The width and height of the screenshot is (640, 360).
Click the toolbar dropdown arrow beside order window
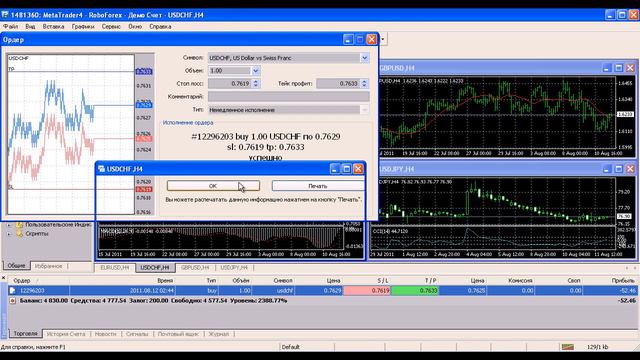382,40
